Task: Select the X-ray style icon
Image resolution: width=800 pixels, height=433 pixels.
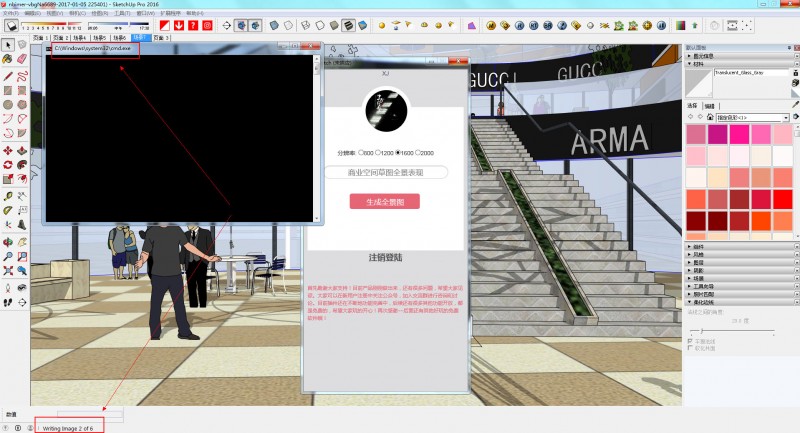Action: click(274, 25)
